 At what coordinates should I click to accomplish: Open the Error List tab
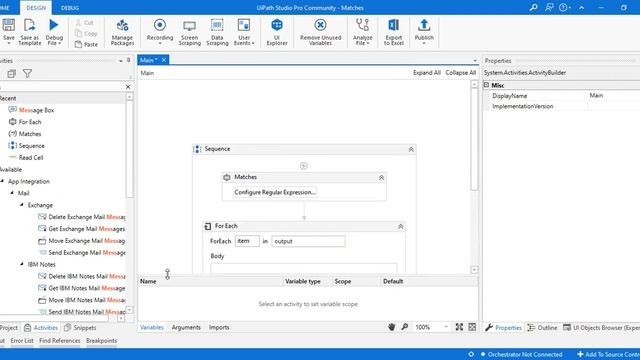click(x=22, y=340)
